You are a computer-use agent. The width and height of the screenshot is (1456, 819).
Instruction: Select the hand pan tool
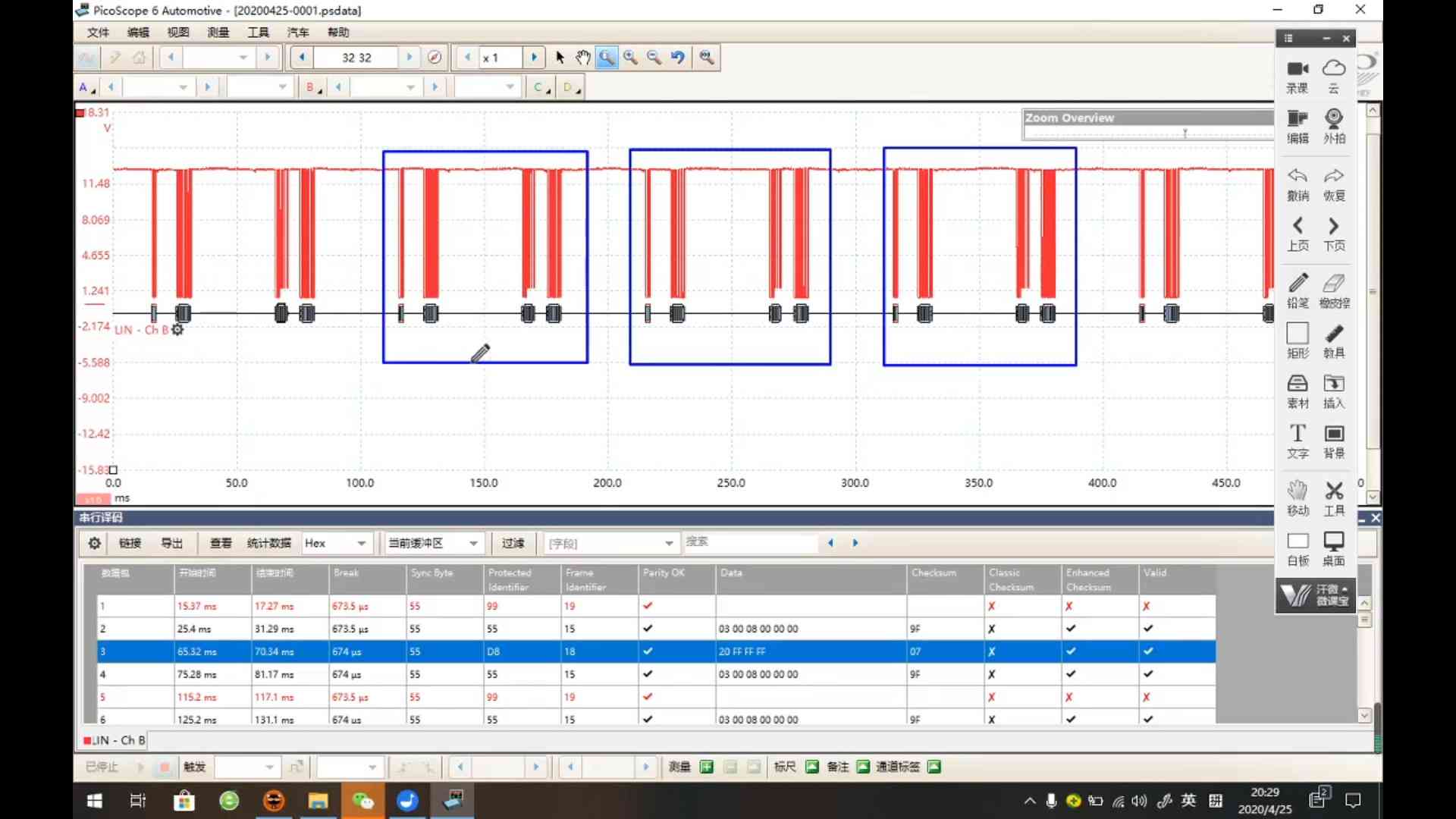(582, 58)
